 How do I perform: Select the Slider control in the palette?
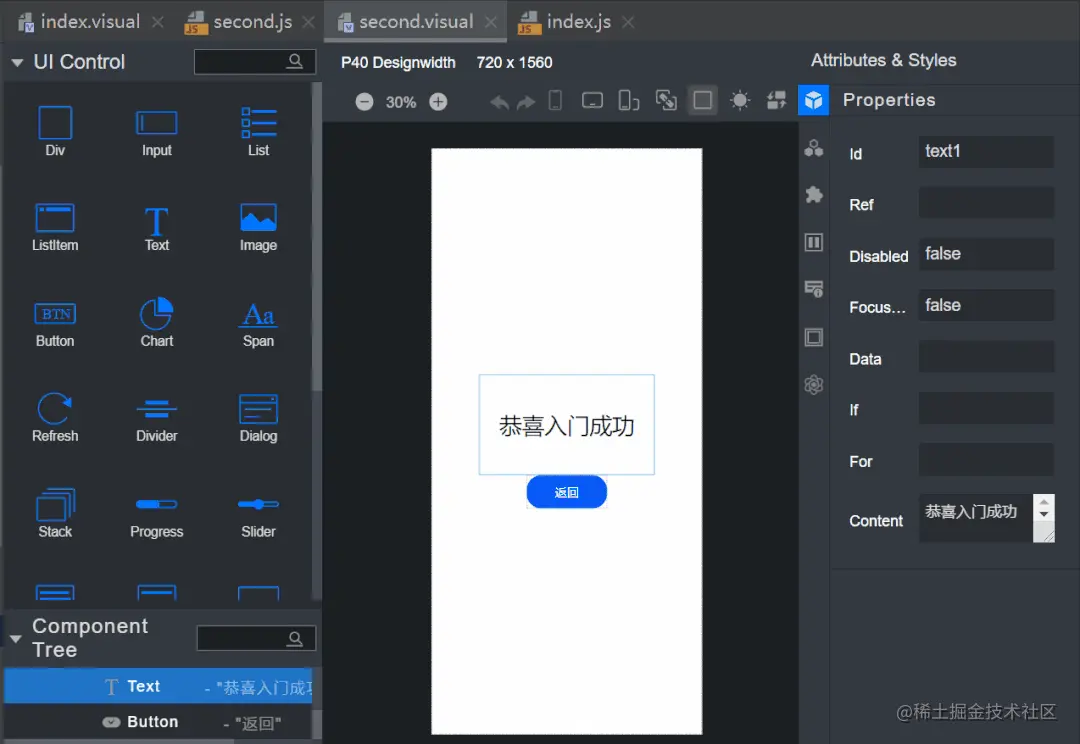[x=257, y=514]
